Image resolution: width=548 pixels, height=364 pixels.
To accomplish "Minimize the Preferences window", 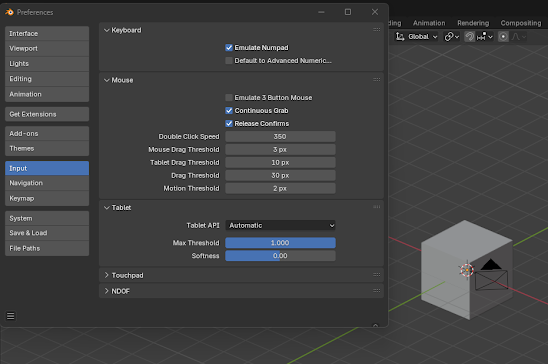I will coord(321,12).
